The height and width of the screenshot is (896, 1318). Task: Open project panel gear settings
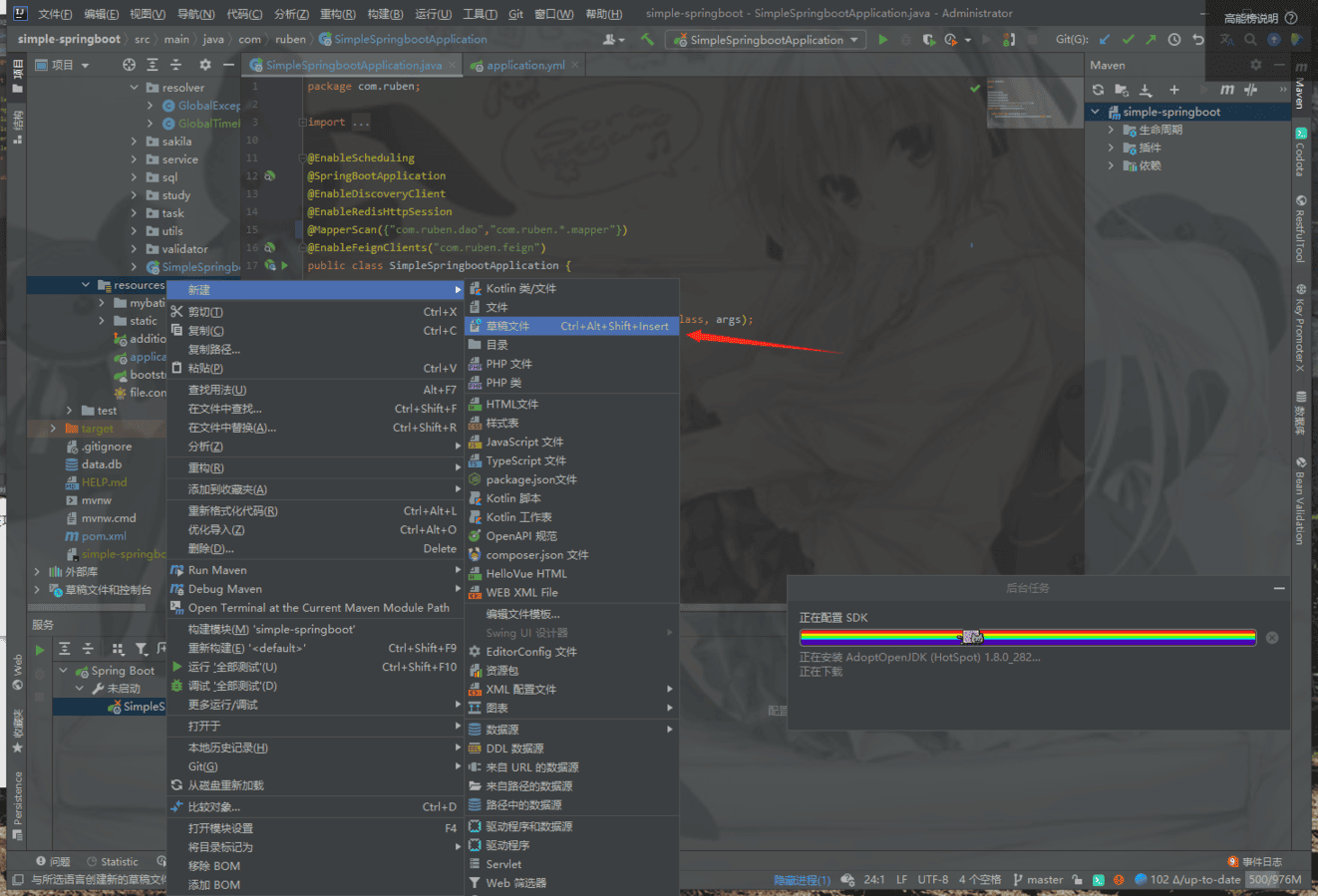click(204, 65)
